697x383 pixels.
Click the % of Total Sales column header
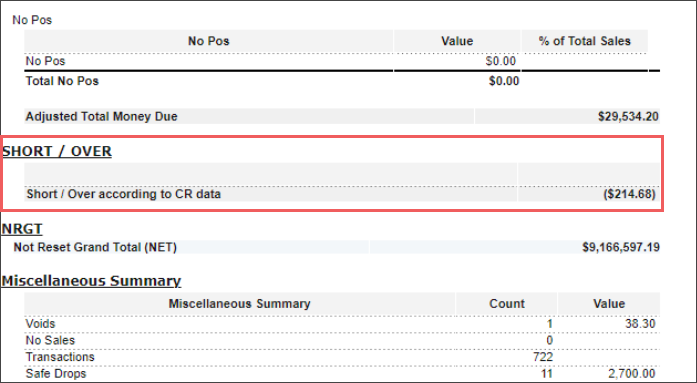[x=585, y=41]
